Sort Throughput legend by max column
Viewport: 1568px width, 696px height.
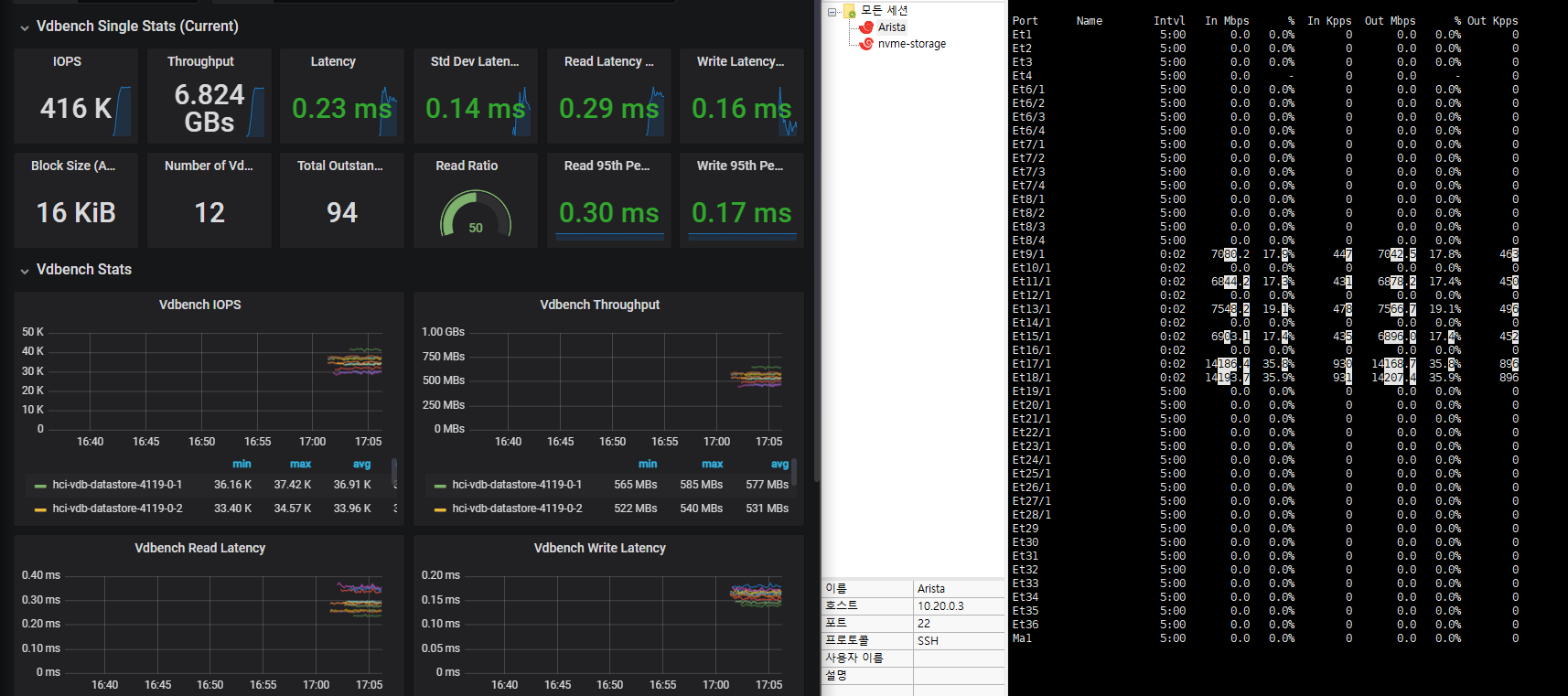pyautogui.click(x=712, y=465)
